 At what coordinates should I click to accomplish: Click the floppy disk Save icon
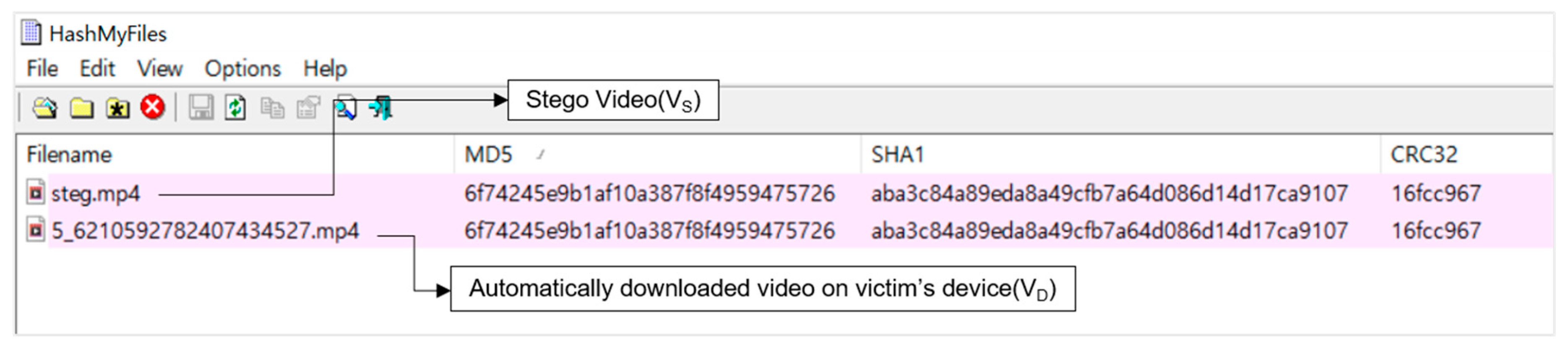click(x=201, y=108)
